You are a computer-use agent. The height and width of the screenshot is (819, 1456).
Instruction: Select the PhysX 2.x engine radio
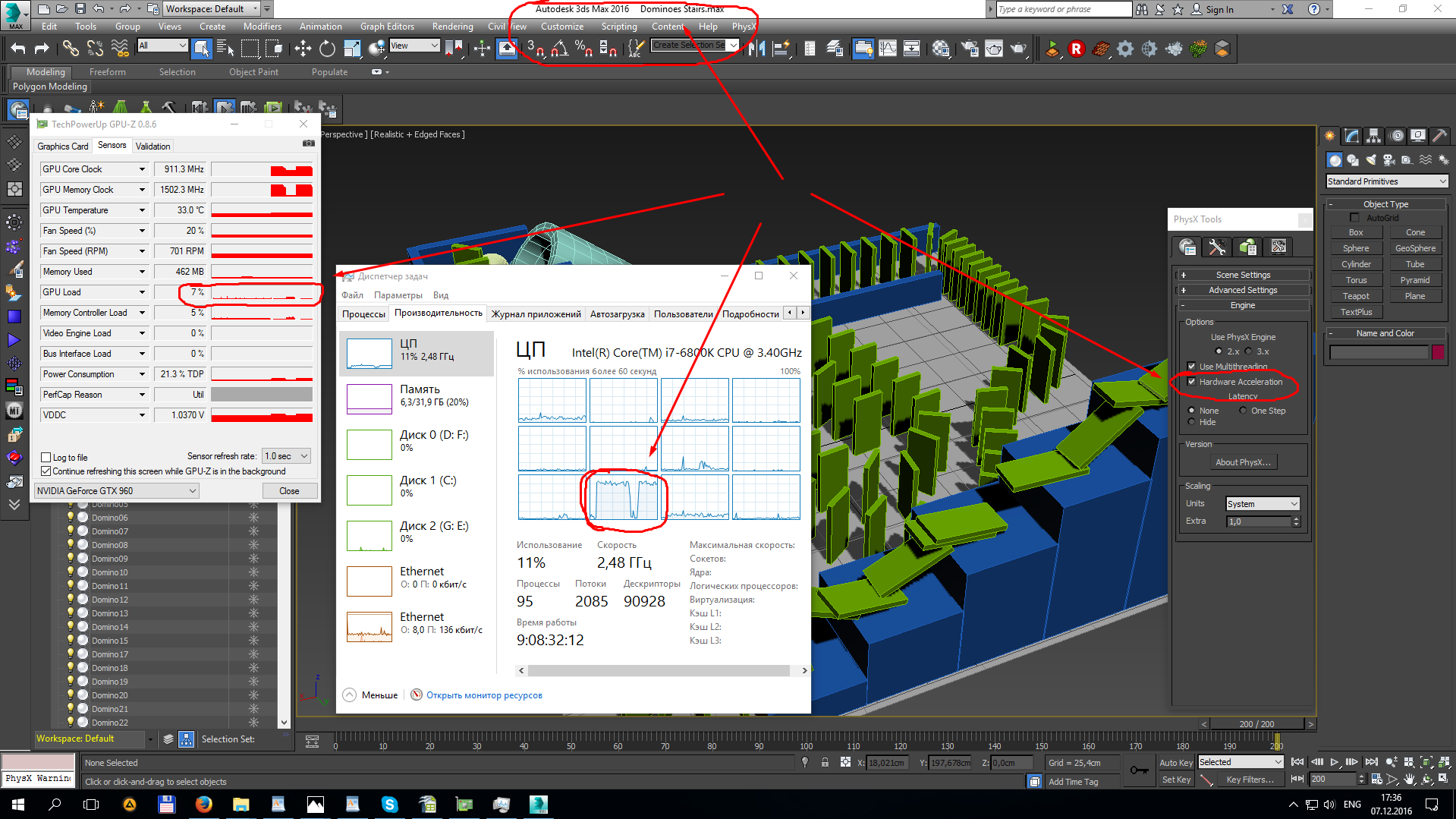(1219, 351)
